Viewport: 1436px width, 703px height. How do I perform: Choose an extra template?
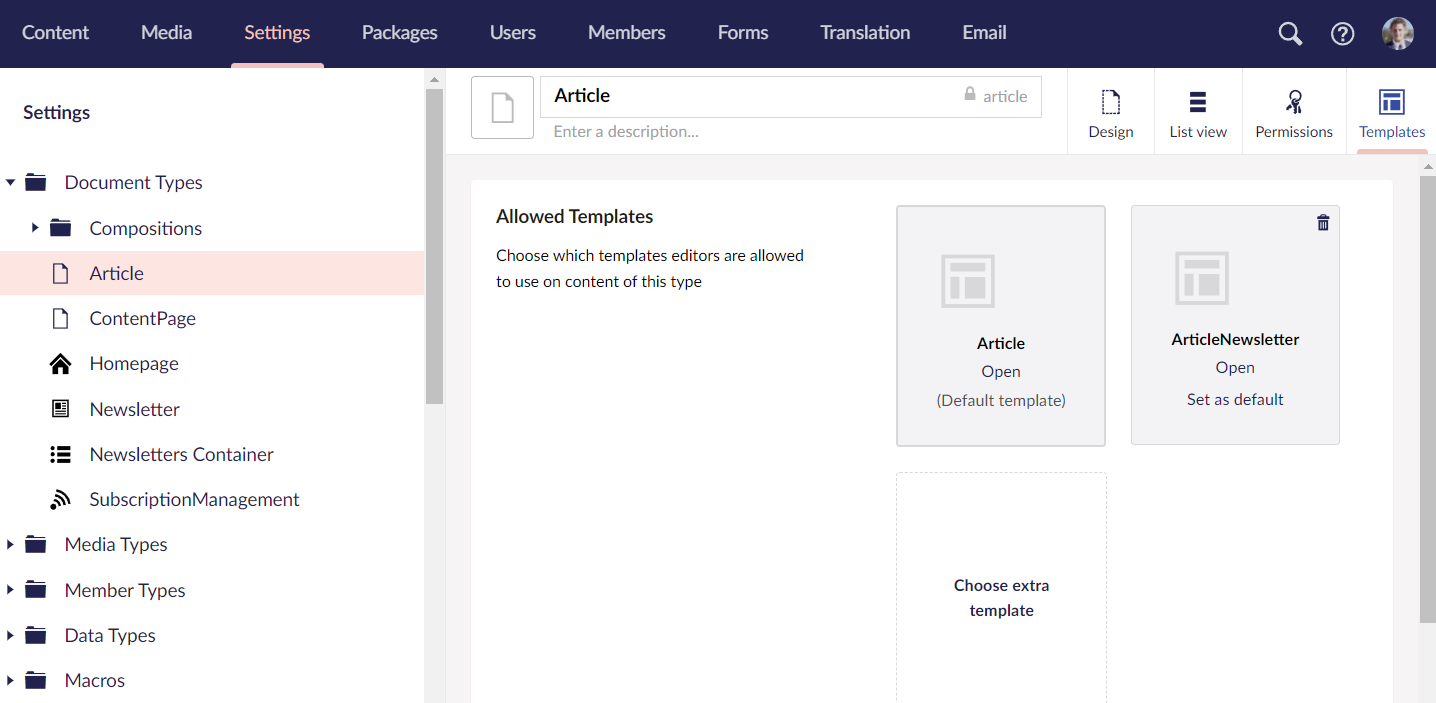(1001, 598)
